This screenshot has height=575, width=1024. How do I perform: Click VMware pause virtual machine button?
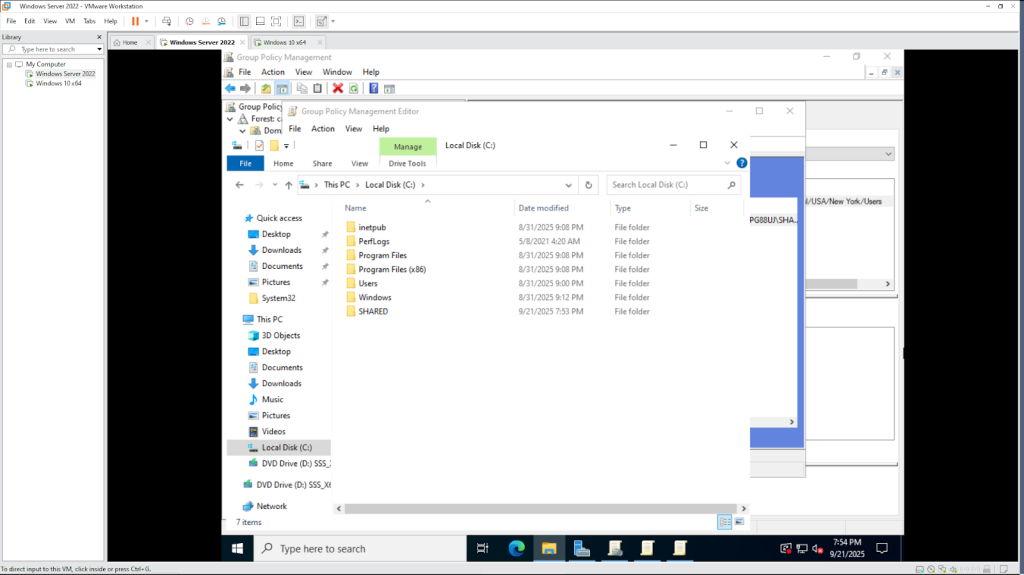[135, 21]
